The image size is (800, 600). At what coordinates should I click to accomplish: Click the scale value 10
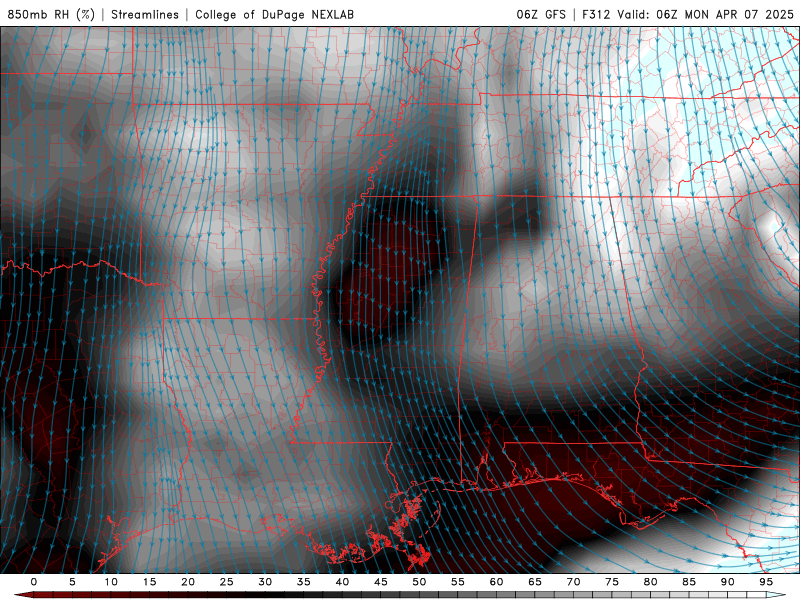point(111,582)
